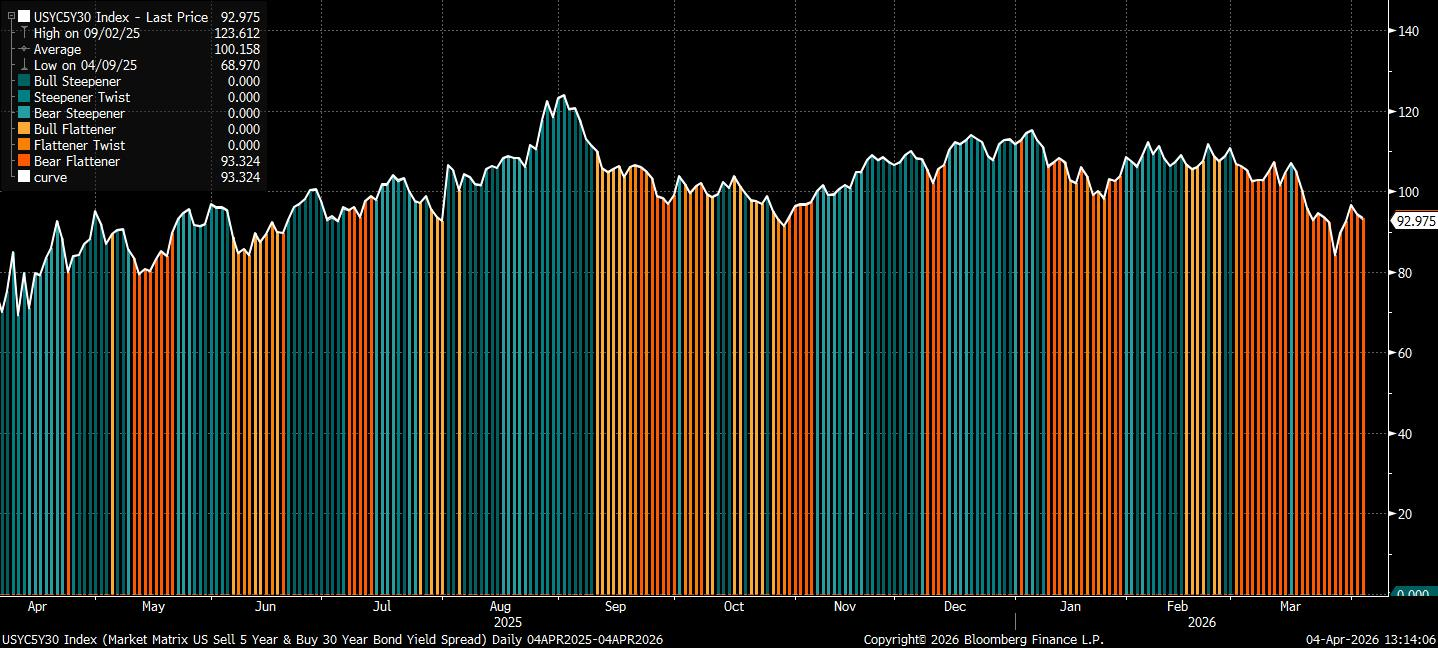Click the Jan month label on x-axis
The height and width of the screenshot is (648, 1438).
pos(1070,606)
